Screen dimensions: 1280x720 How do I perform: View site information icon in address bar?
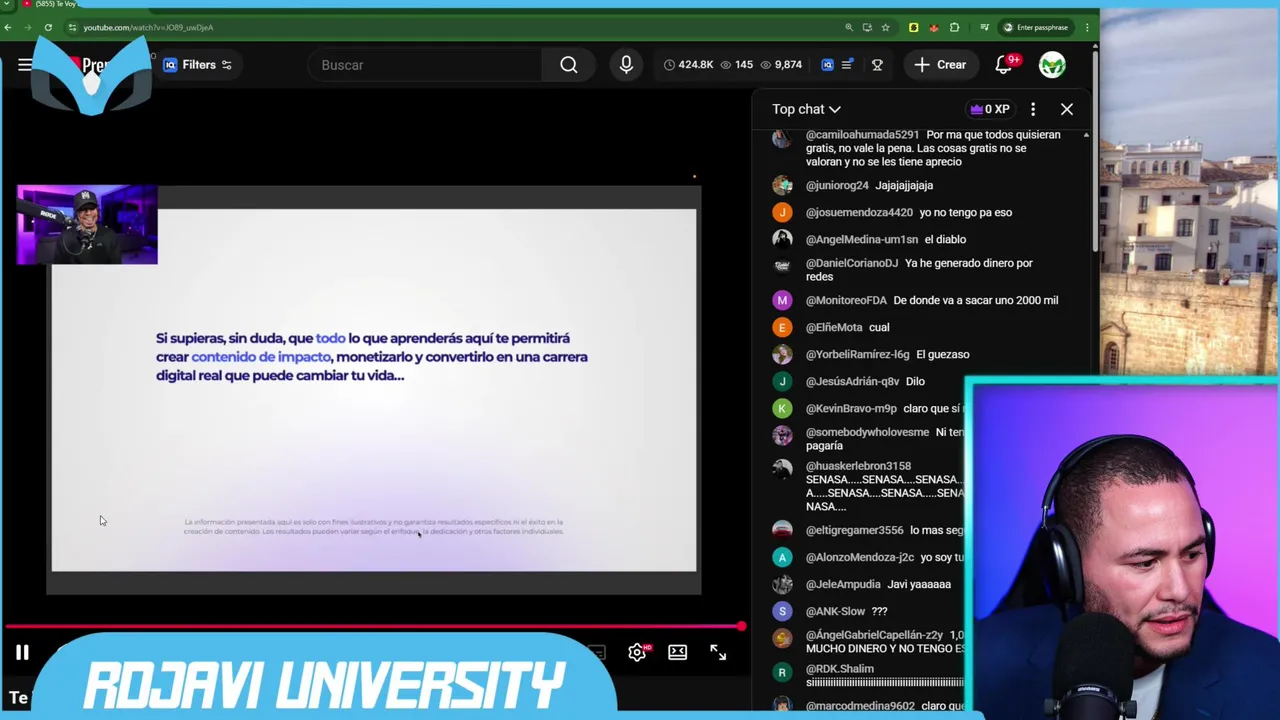click(72, 27)
